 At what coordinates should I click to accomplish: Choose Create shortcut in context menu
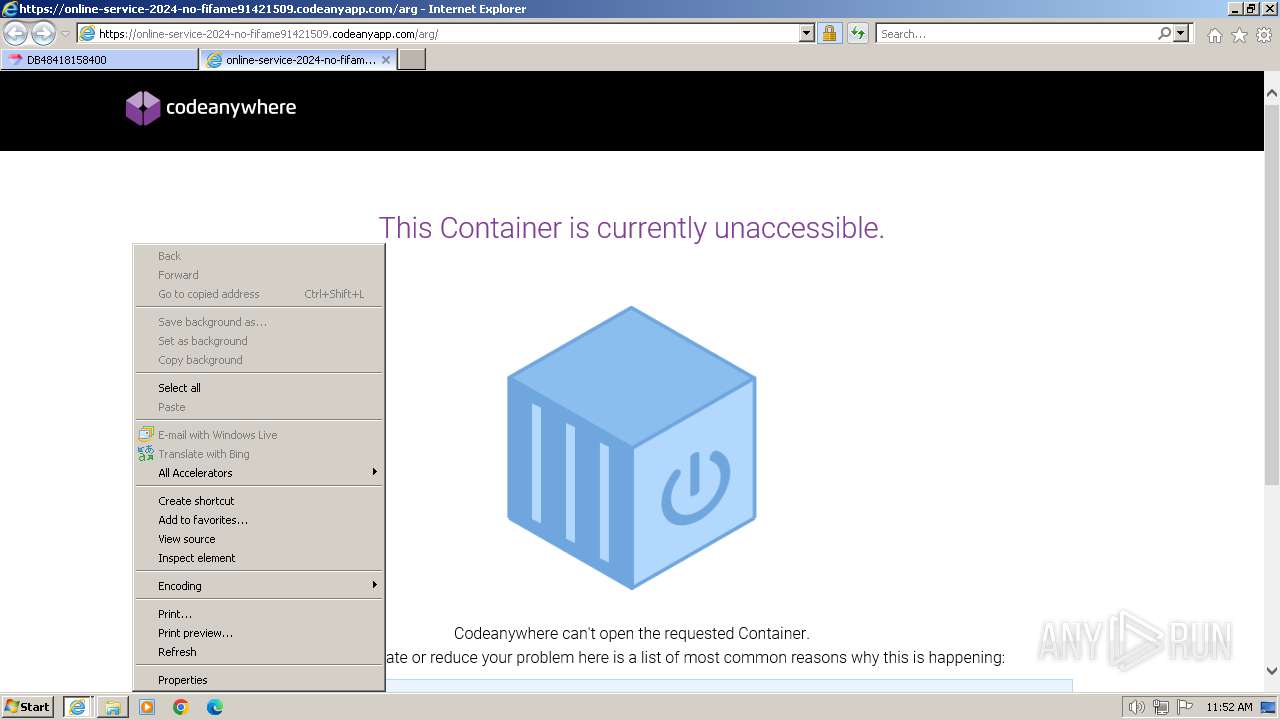pyautogui.click(x=260, y=501)
